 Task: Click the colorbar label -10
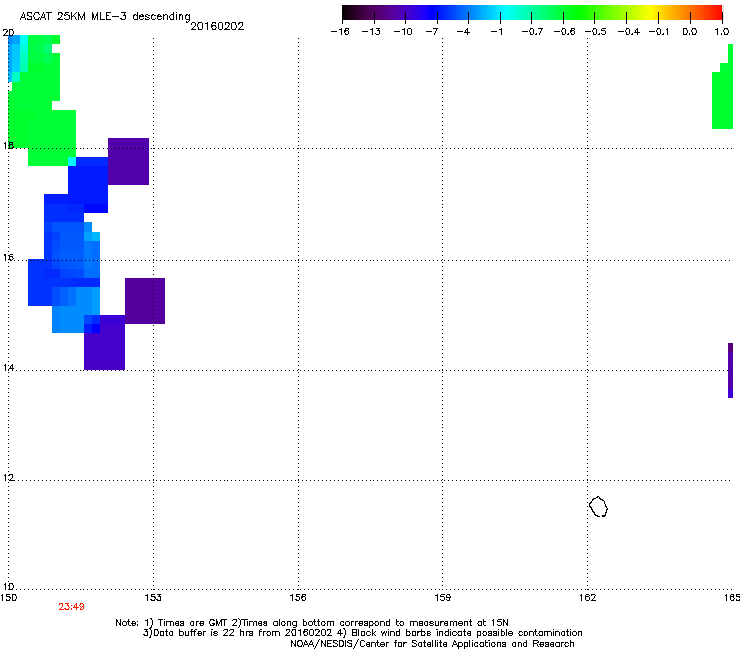coord(403,32)
